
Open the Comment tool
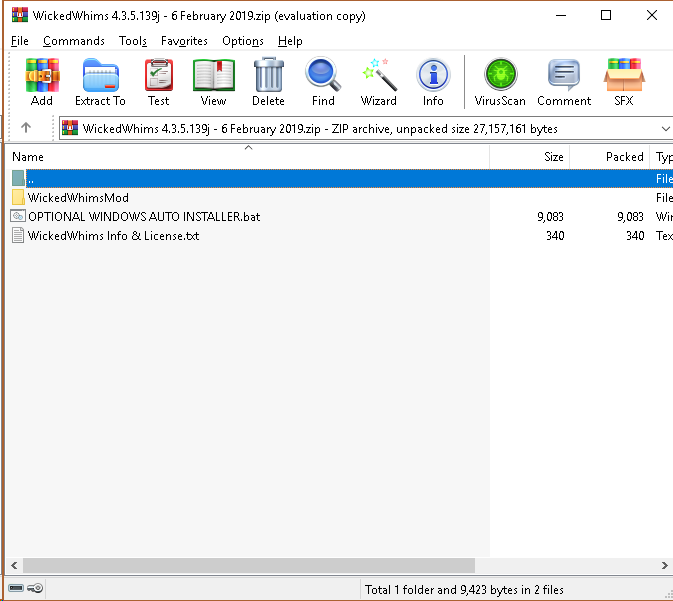point(564,82)
